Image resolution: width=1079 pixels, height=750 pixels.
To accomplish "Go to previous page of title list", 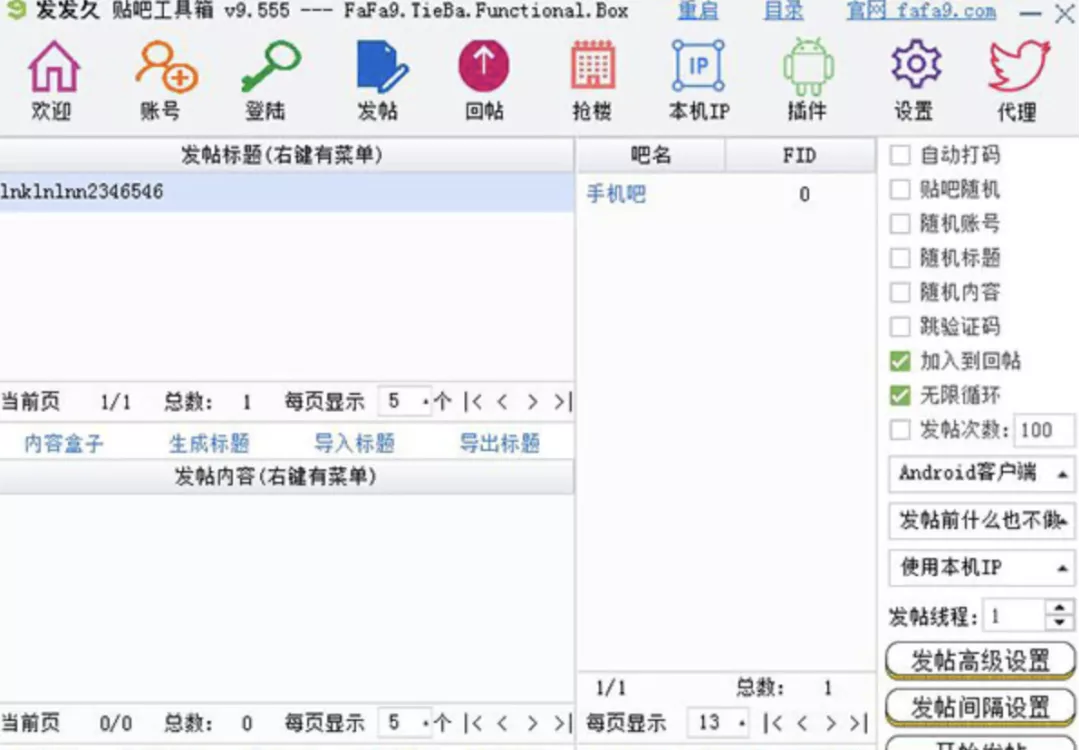I will (502, 401).
